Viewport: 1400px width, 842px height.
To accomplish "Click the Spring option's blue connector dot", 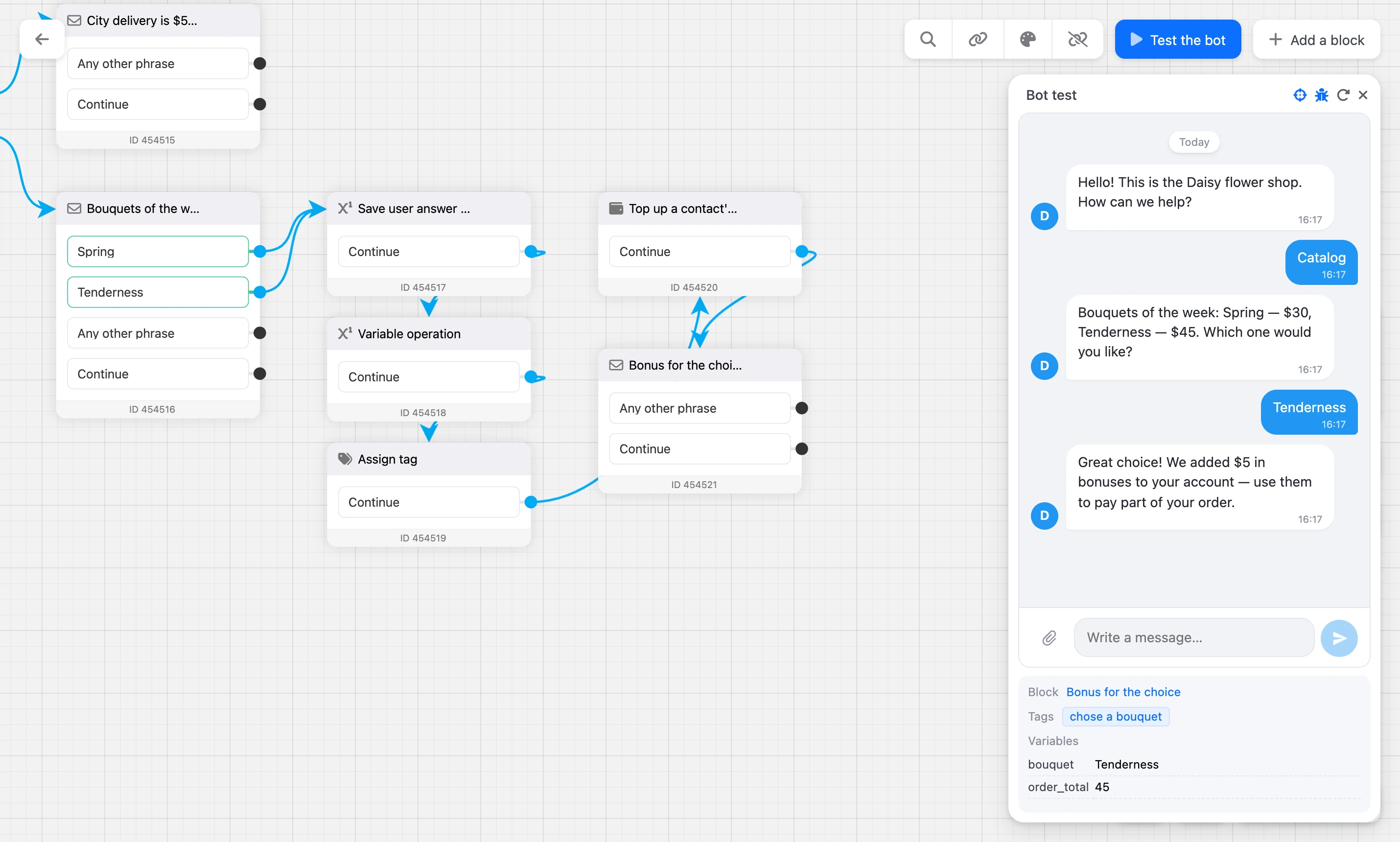I will click(x=260, y=251).
